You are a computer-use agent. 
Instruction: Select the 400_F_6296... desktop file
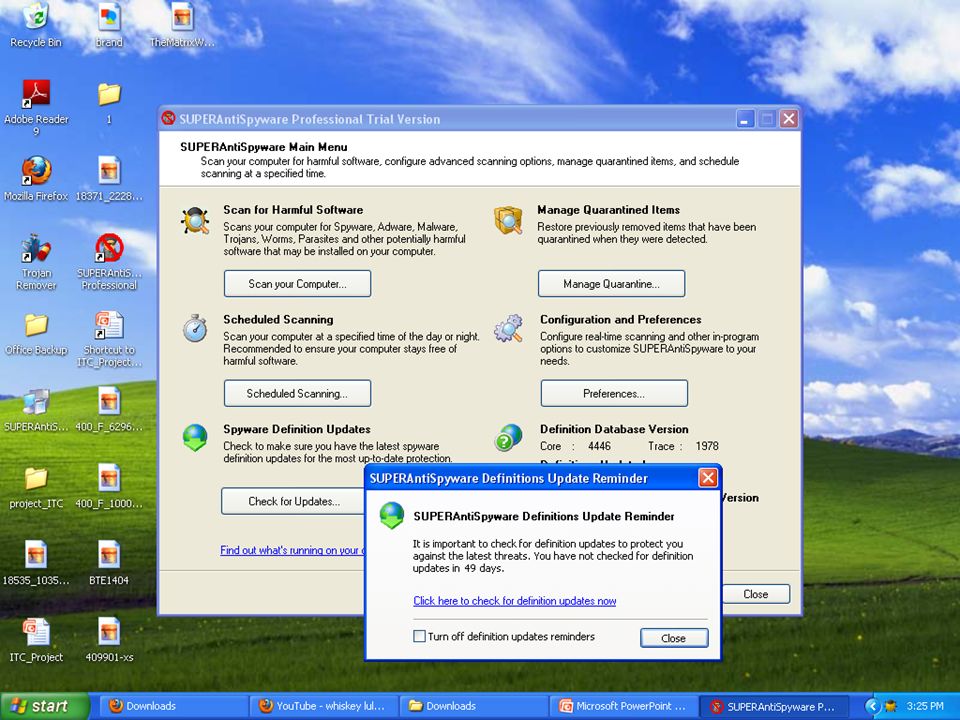pos(109,402)
